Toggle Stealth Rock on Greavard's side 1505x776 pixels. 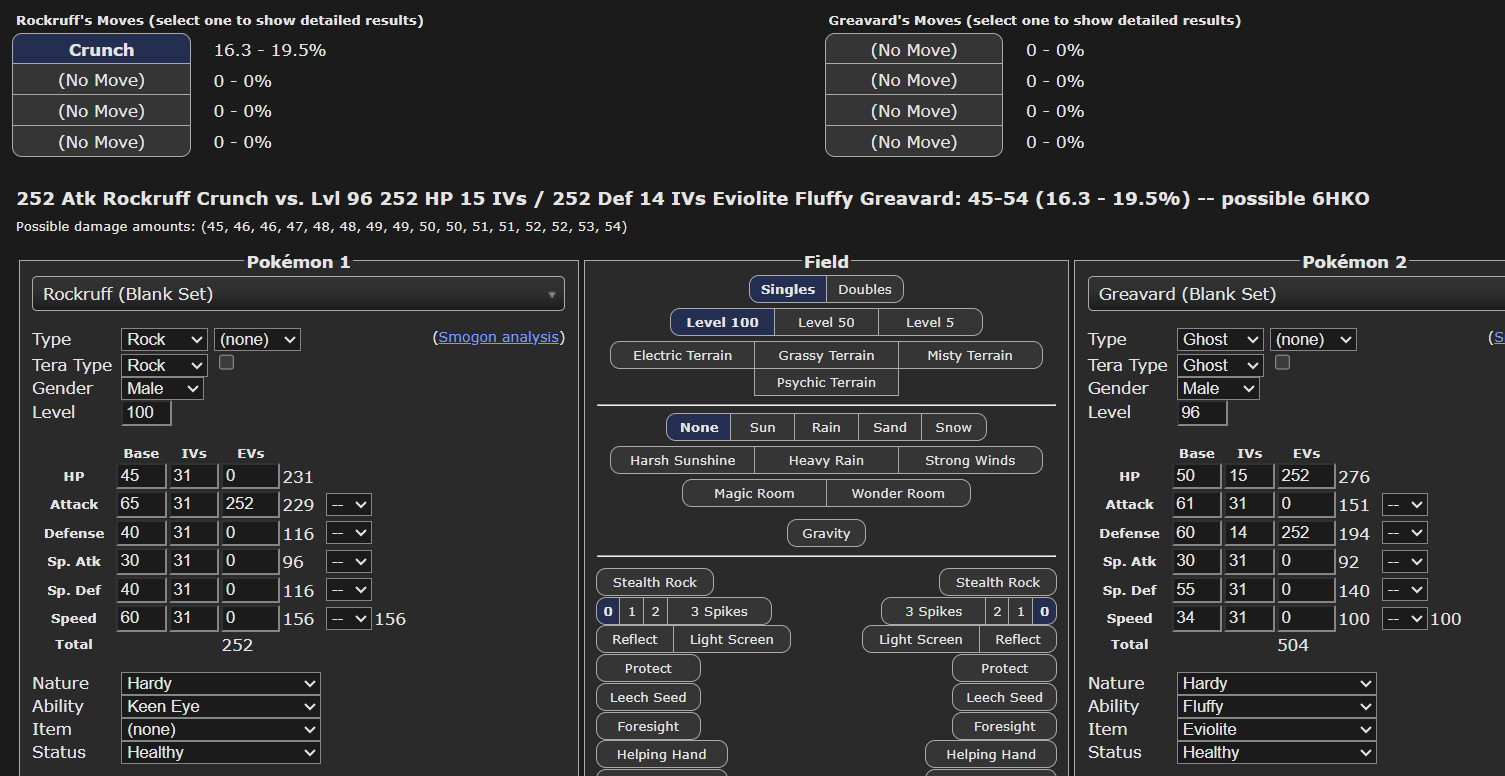pyautogui.click(x=998, y=582)
